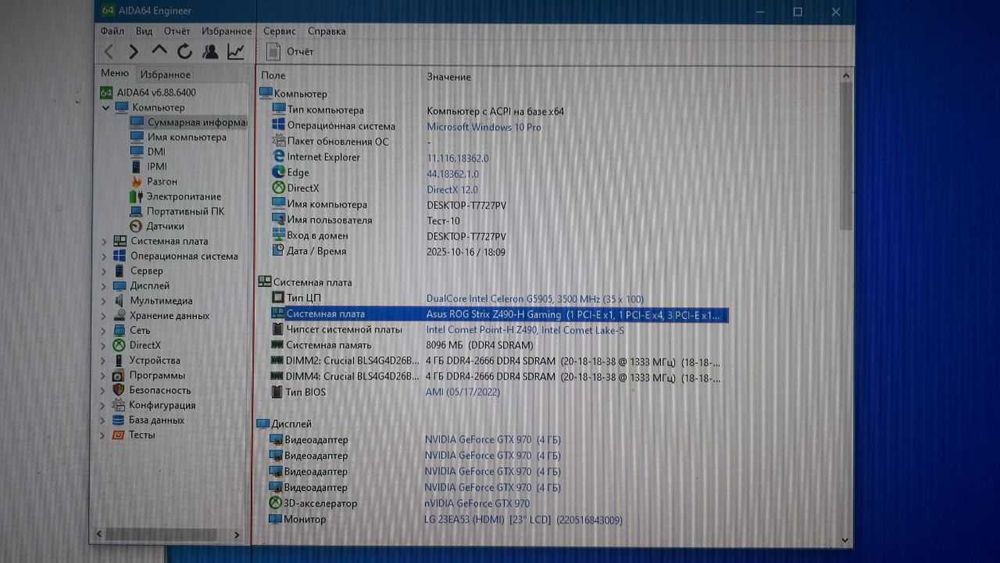Collapse the Компьютер tree node
The image size is (1000, 563).
coord(106,108)
